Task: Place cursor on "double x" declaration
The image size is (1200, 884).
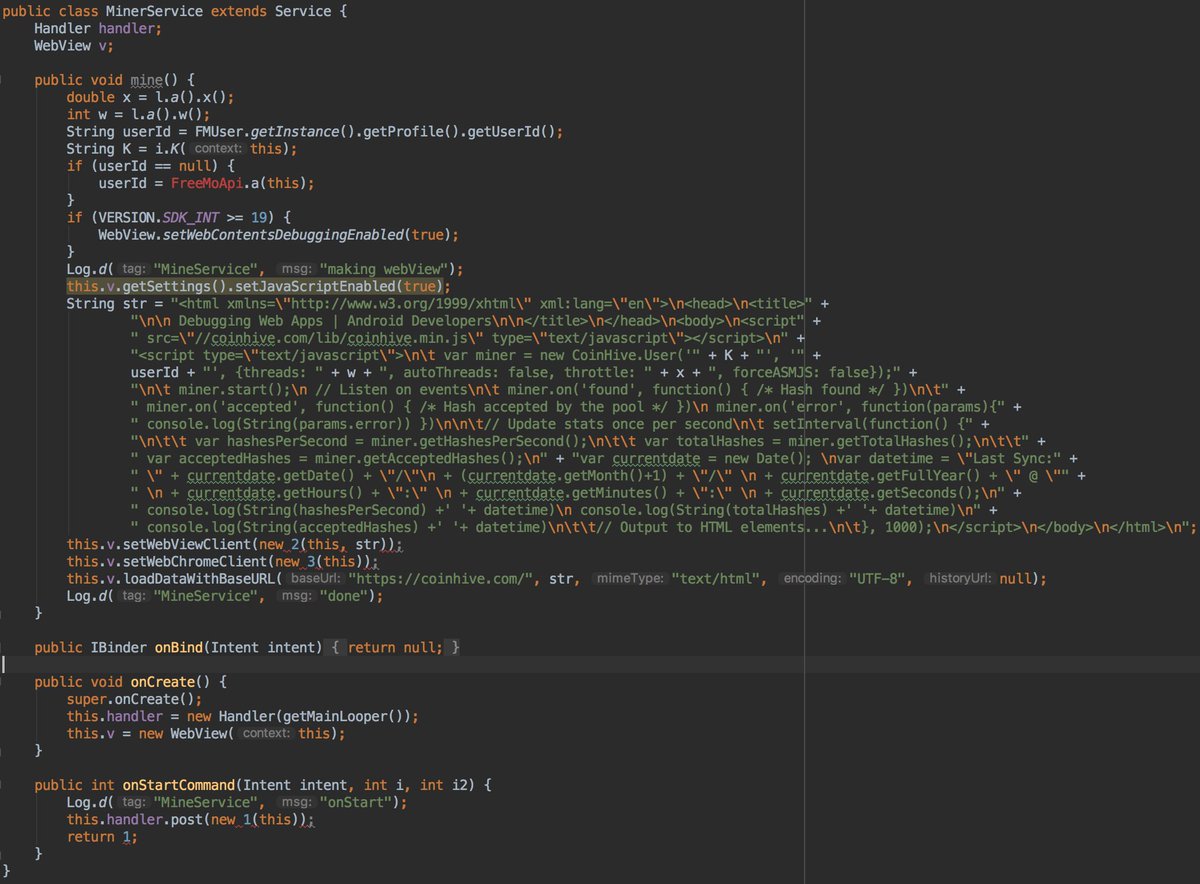Action: pos(99,97)
